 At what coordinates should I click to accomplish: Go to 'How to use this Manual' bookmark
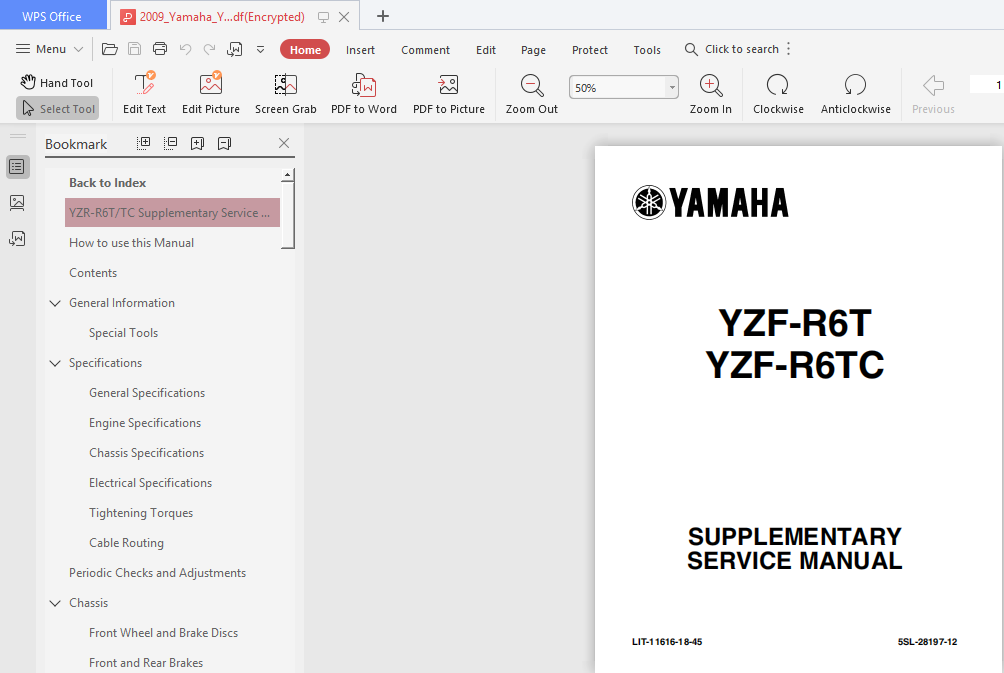coord(131,243)
